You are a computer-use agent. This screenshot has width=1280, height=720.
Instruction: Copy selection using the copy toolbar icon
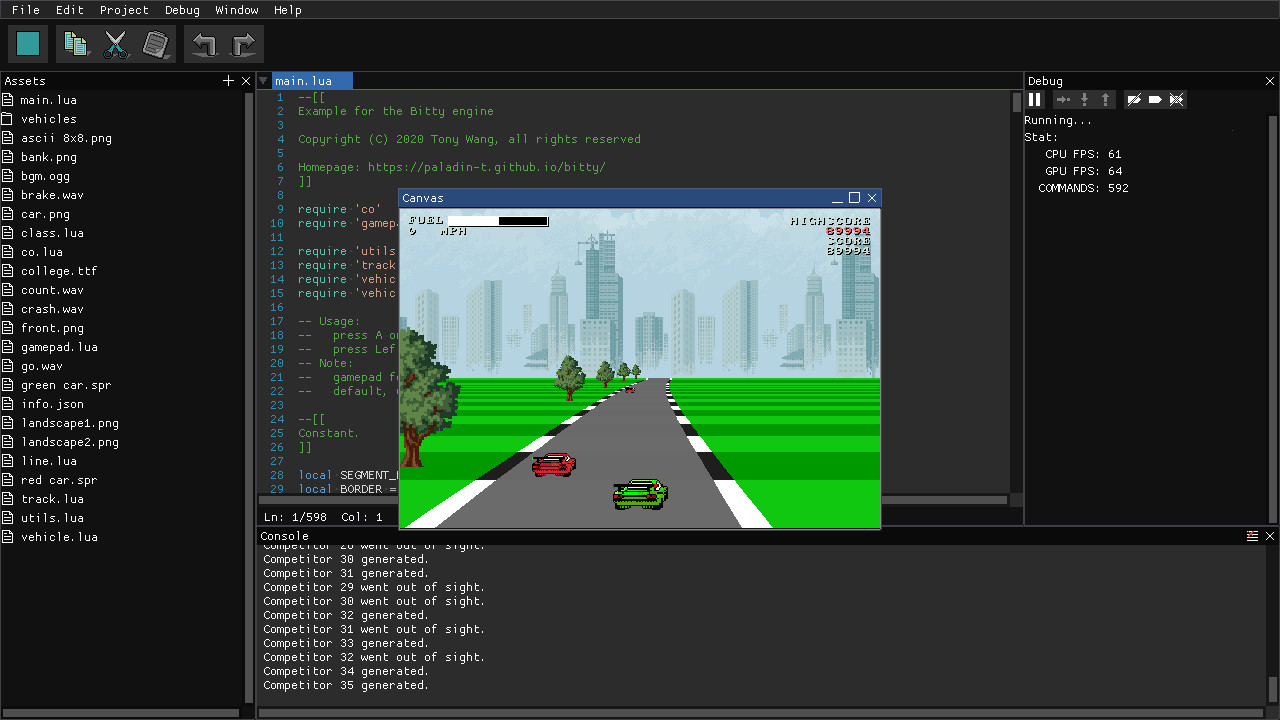pyautogui.click(x=76, y=43)
